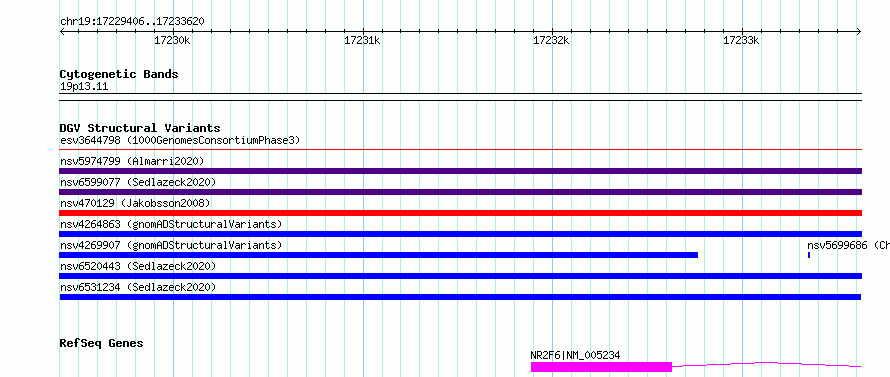Click the 17230k ruler tick label
Screen dimensions: 890x377
tap(173, 40)
